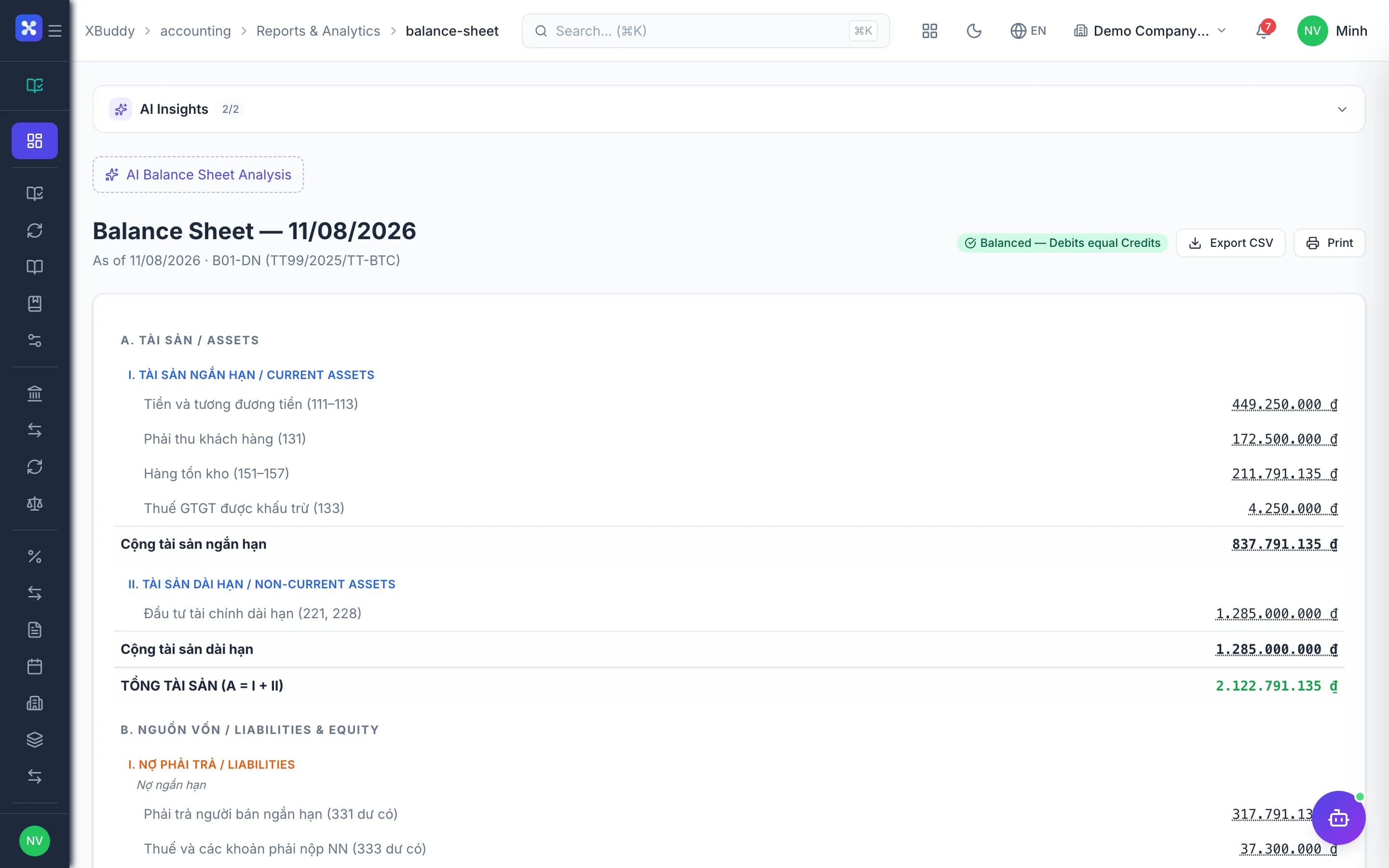
Task: Go to XBuddy breadcrumb
Action: pyautogui.click(x=109, y=31)
